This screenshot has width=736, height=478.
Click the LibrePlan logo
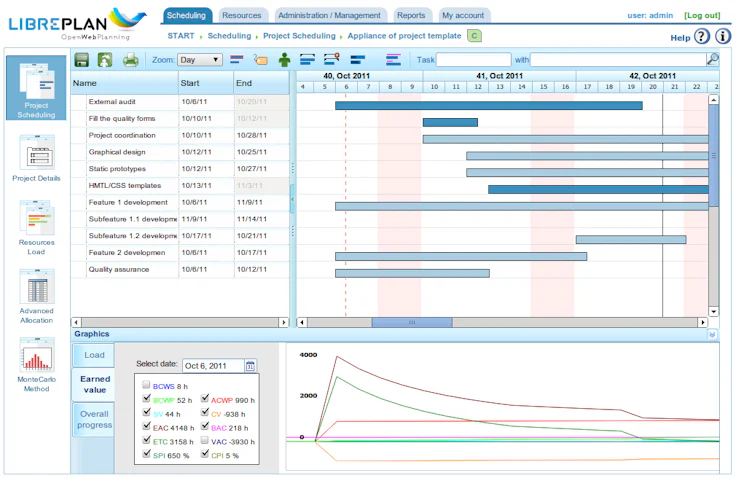[x=77, y=23]
